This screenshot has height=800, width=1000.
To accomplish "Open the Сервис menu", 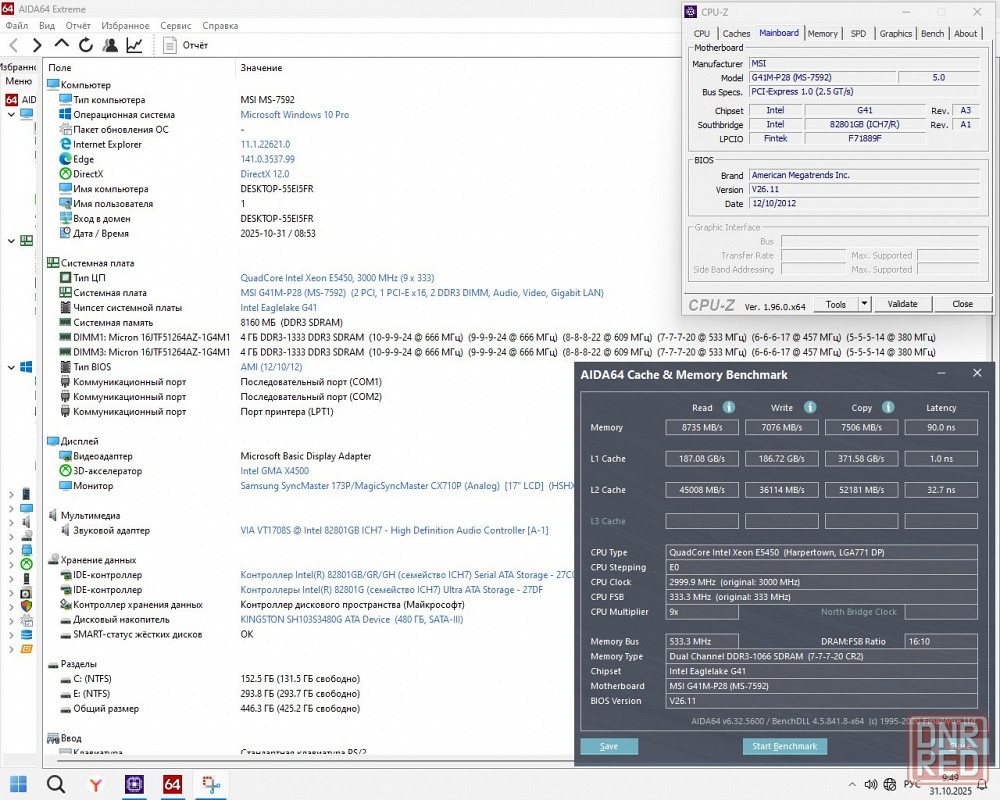I will tap(176, 26).
